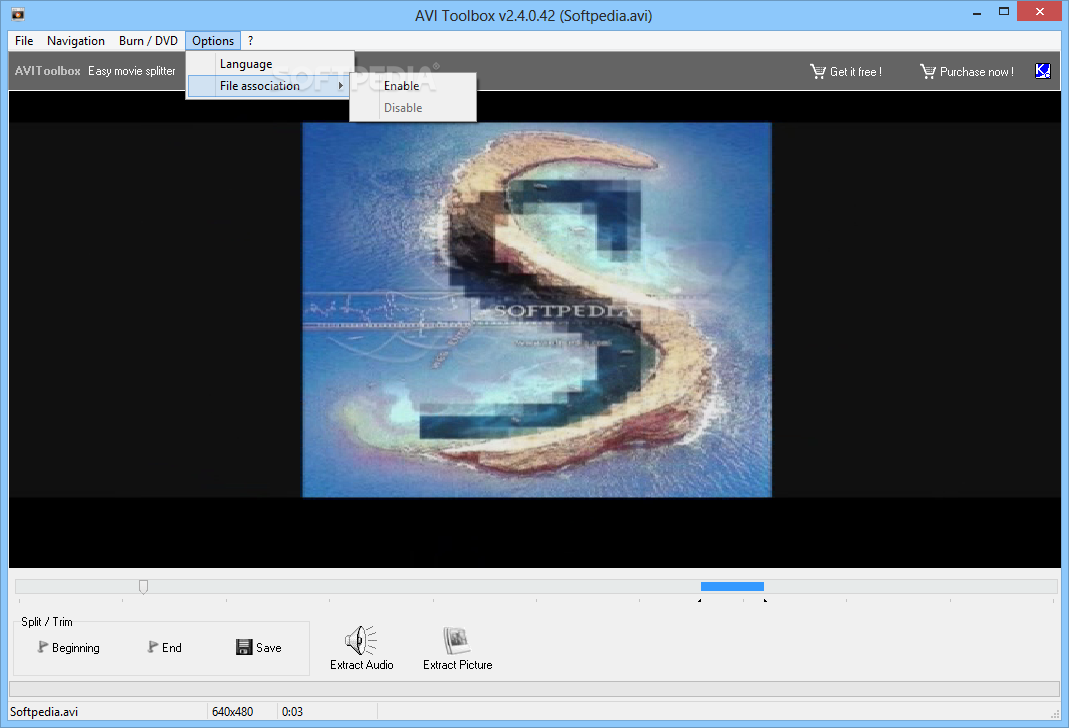
Task: Click the Extract Picture label
Action: 457,665
